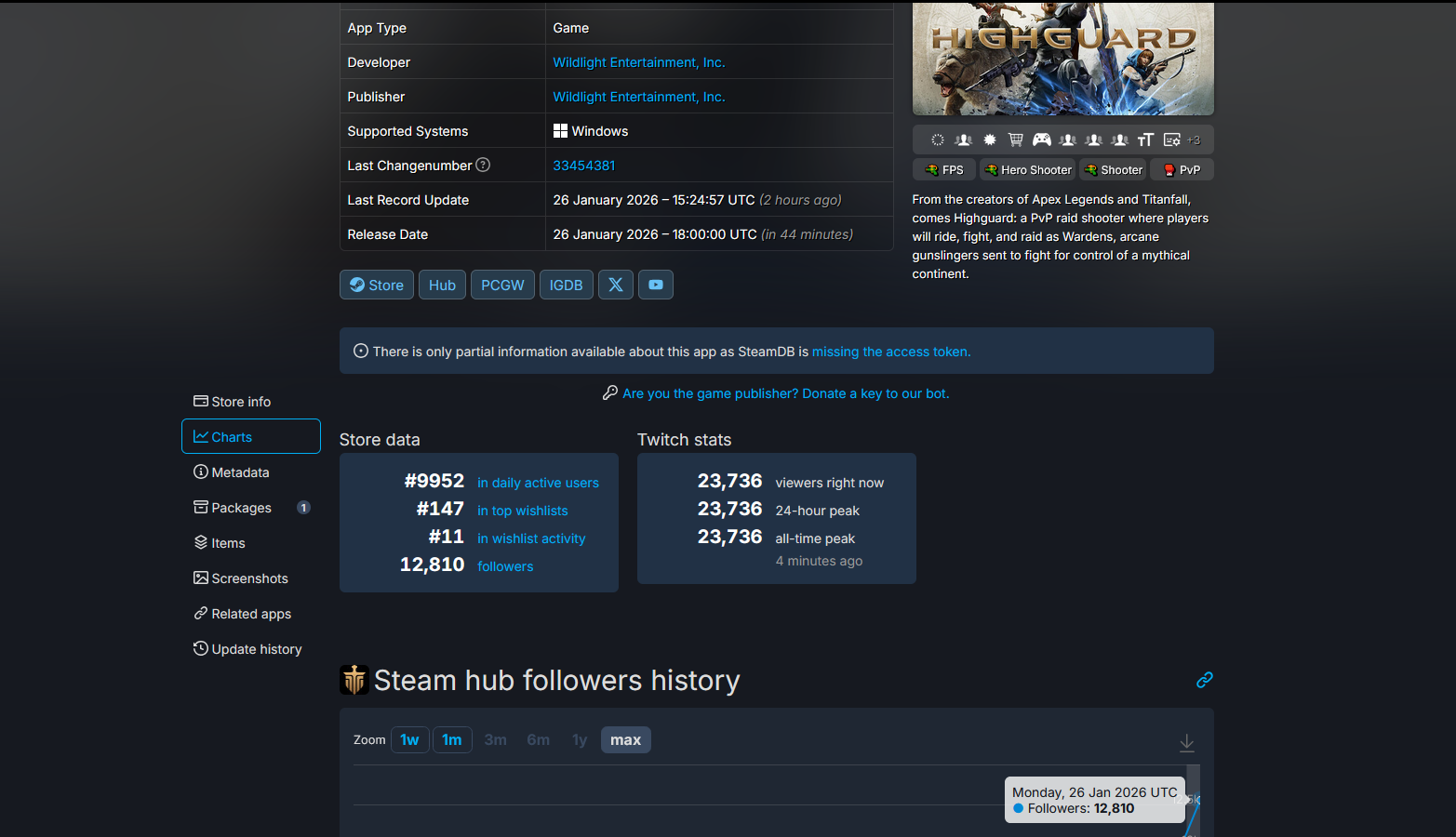Click the '#147' rank value
1456x837 pixels.
pyautogui.click(x=440, y=509)
